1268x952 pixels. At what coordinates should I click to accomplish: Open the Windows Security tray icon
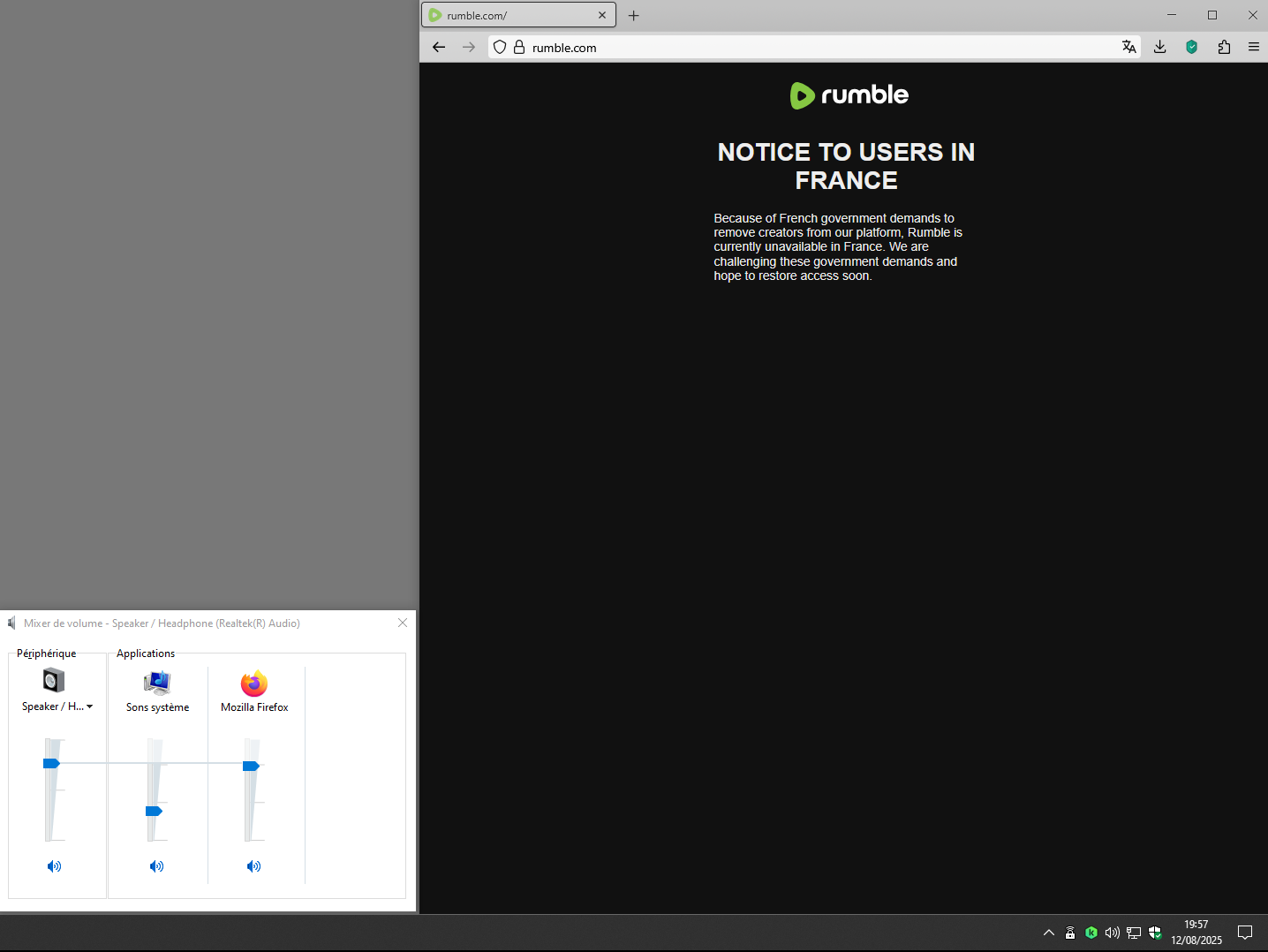(x=1155, y=933)
